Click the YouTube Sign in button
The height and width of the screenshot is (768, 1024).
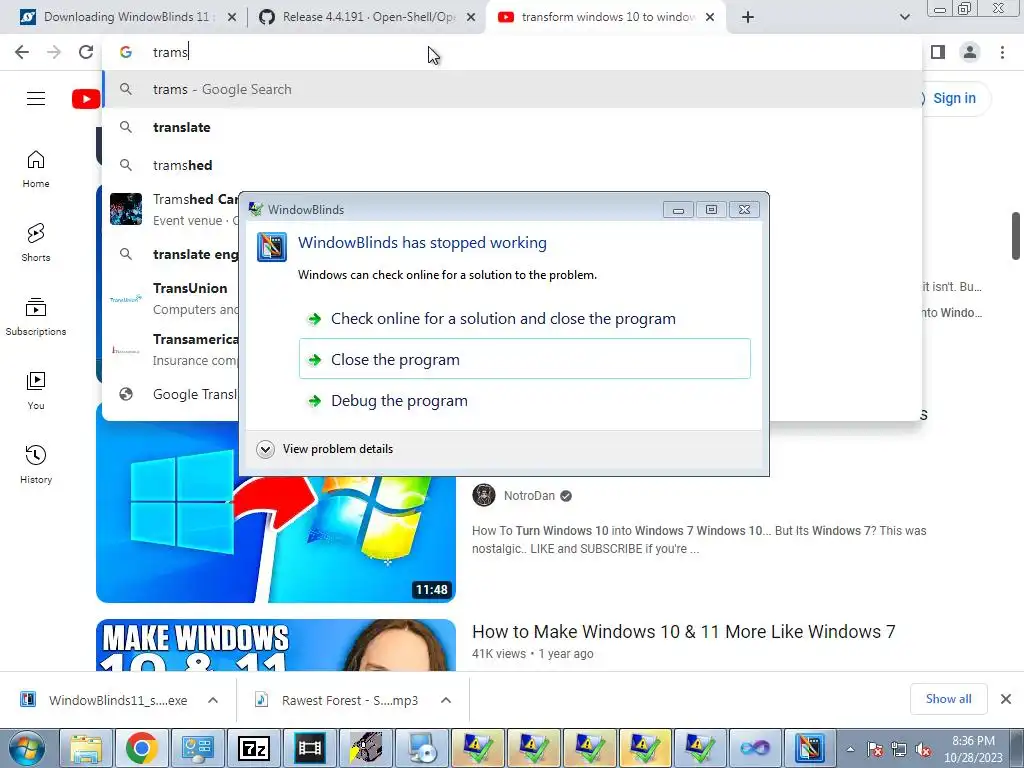[954, 99]
